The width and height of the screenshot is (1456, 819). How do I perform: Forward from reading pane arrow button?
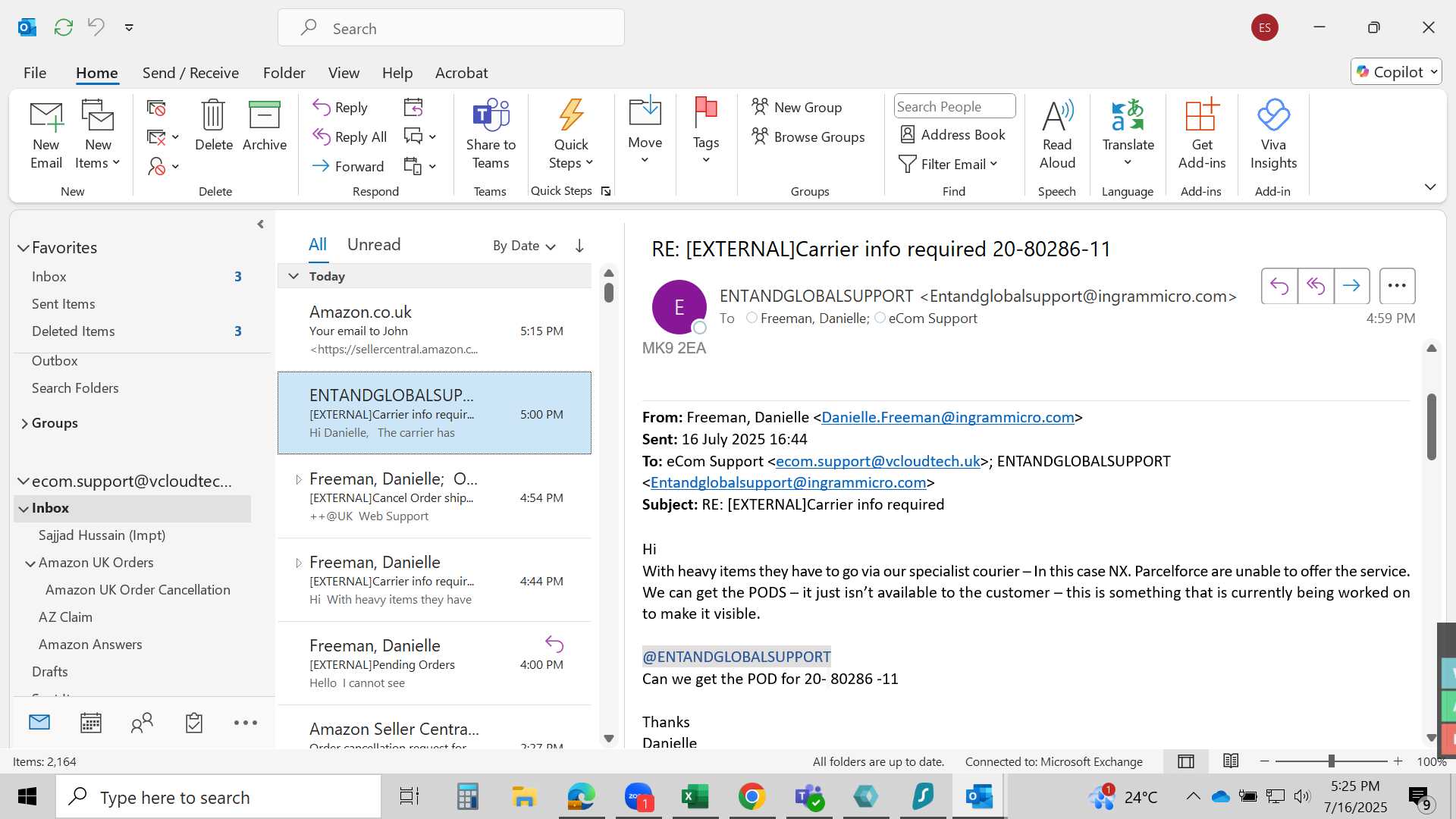(x=1351, y=286)
